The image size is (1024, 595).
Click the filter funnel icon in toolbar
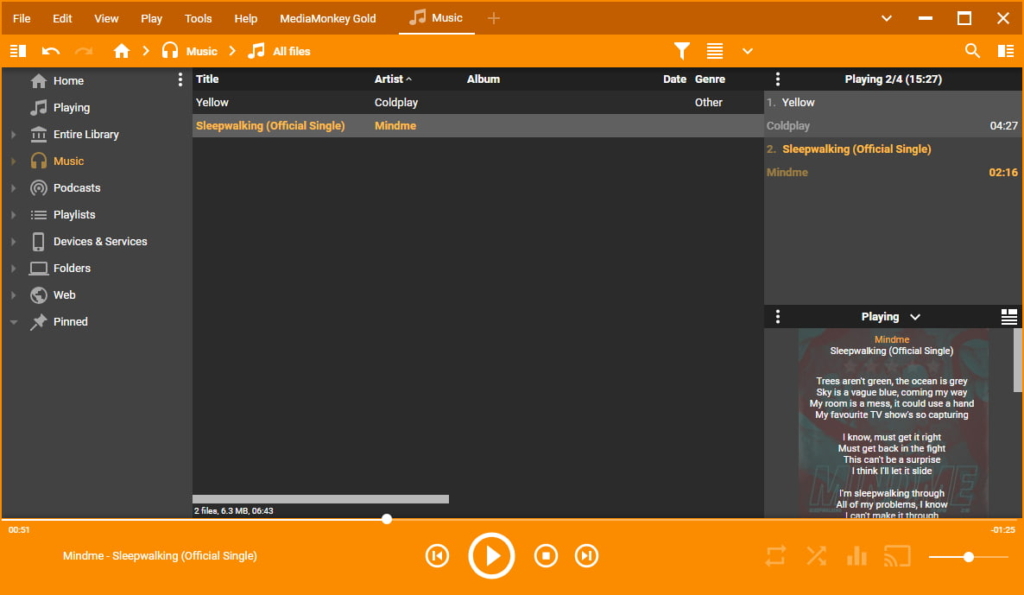[682, 50]
